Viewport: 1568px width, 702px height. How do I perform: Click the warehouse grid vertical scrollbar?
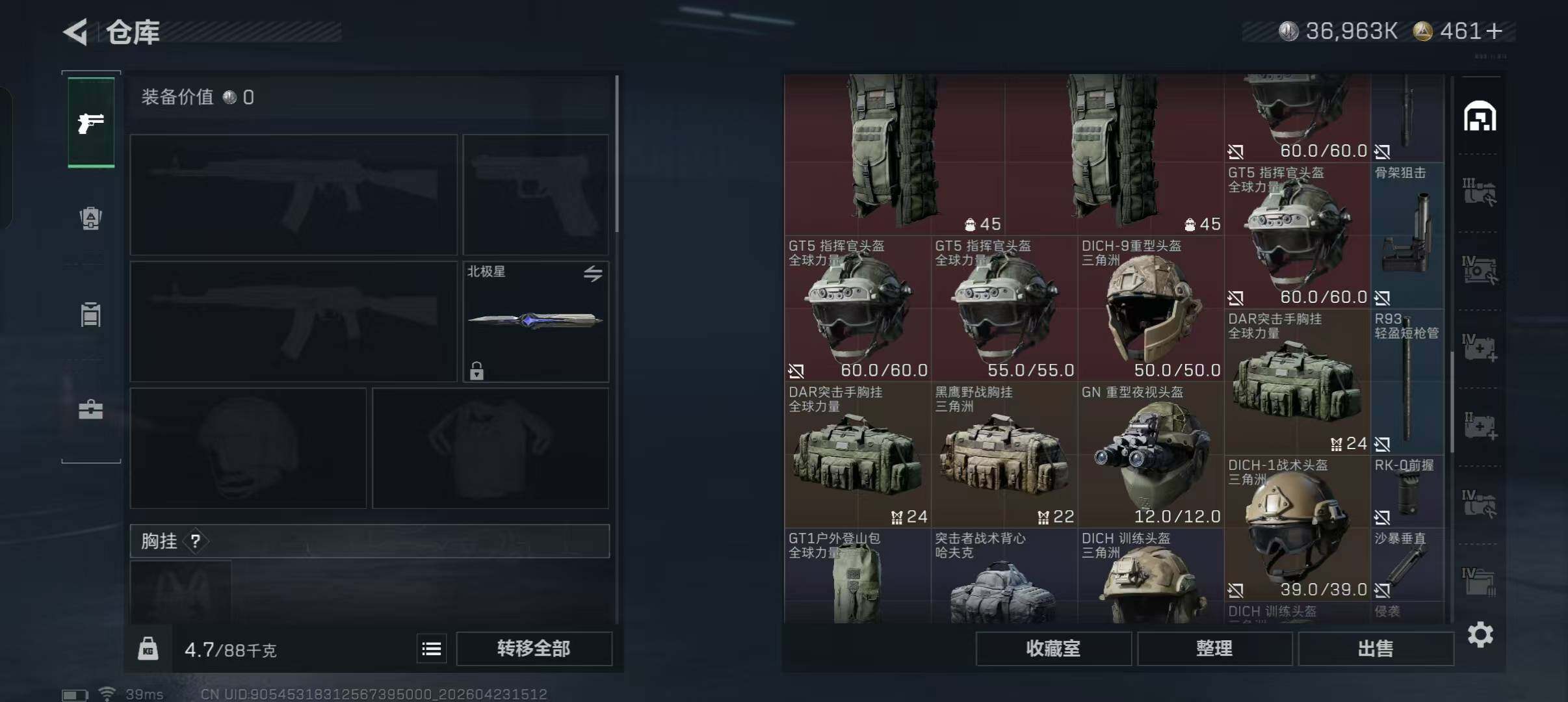pos(1452,402)
